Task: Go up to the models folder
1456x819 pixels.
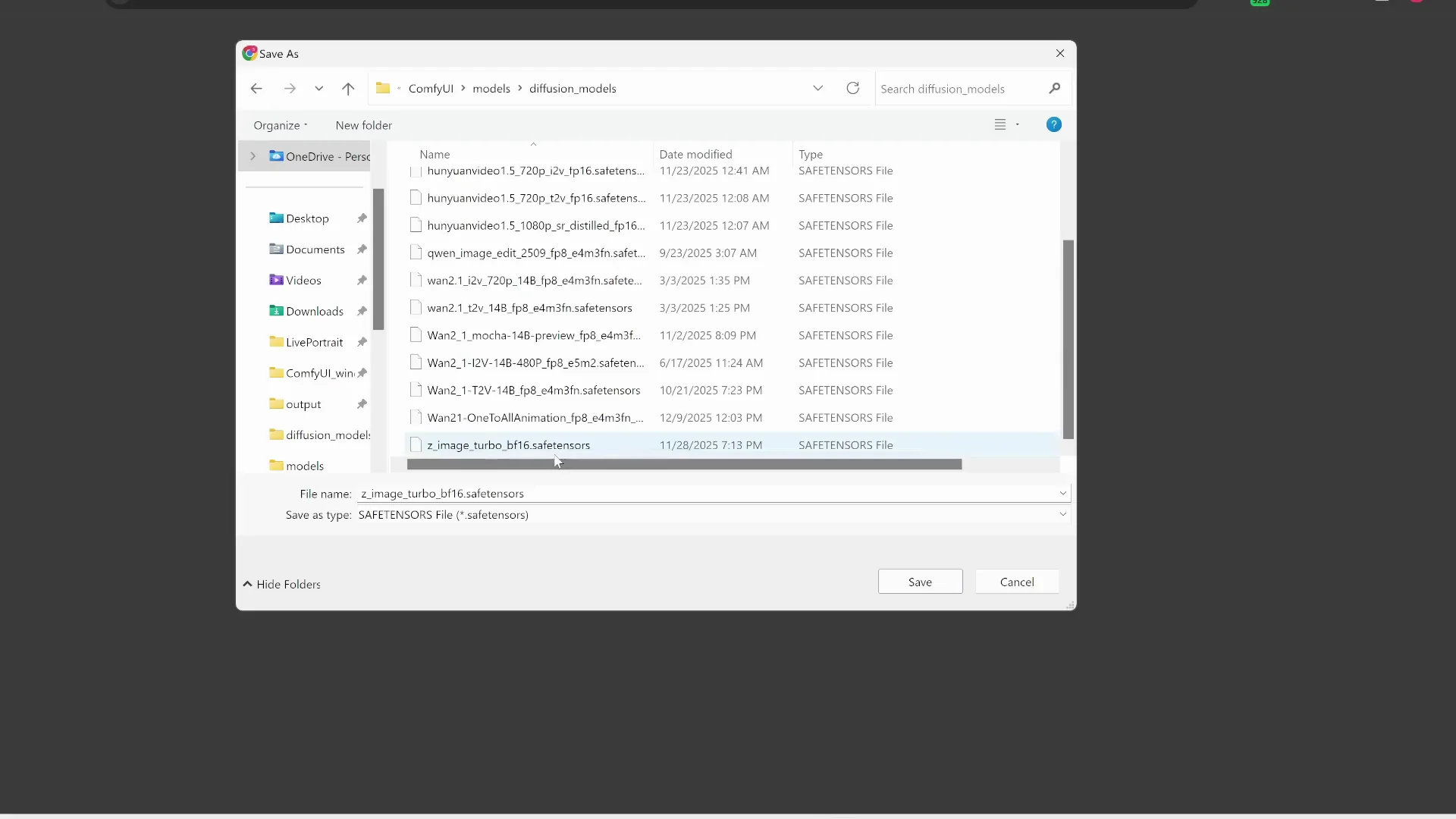Action: click(348, 88)
